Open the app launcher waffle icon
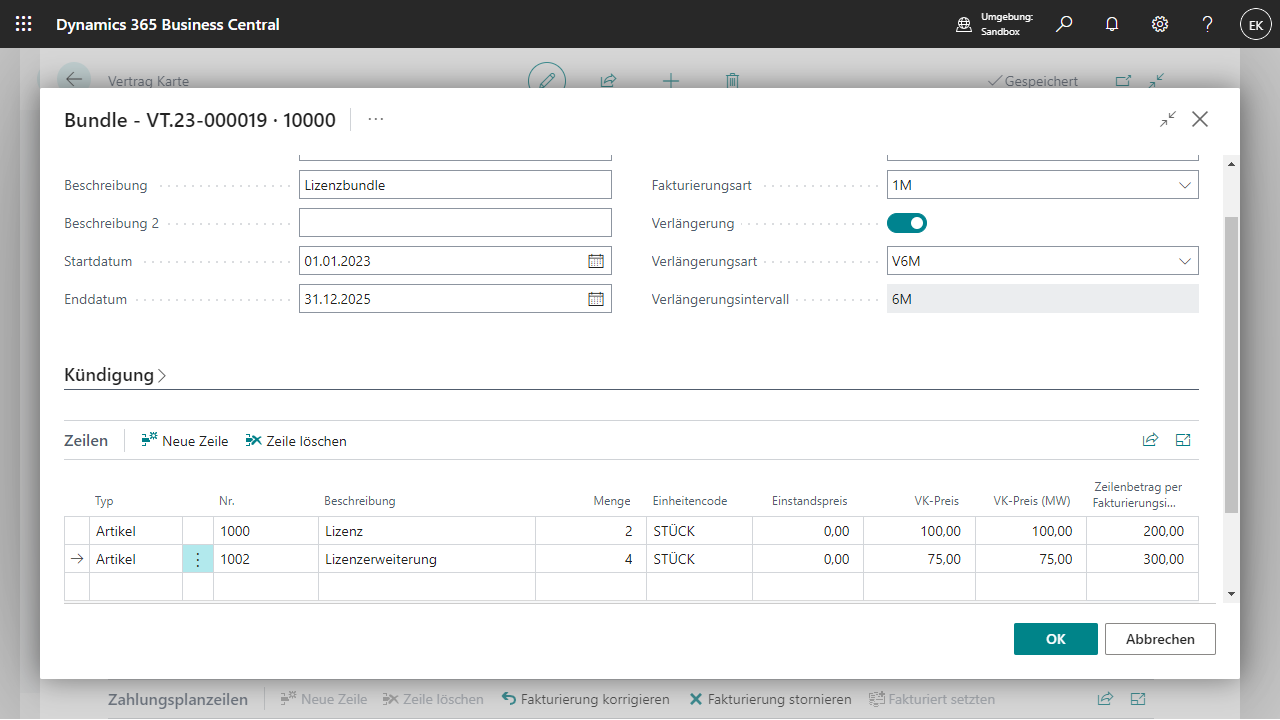The width and height of the screenshot is (1280, 720). tap(24, 24)
